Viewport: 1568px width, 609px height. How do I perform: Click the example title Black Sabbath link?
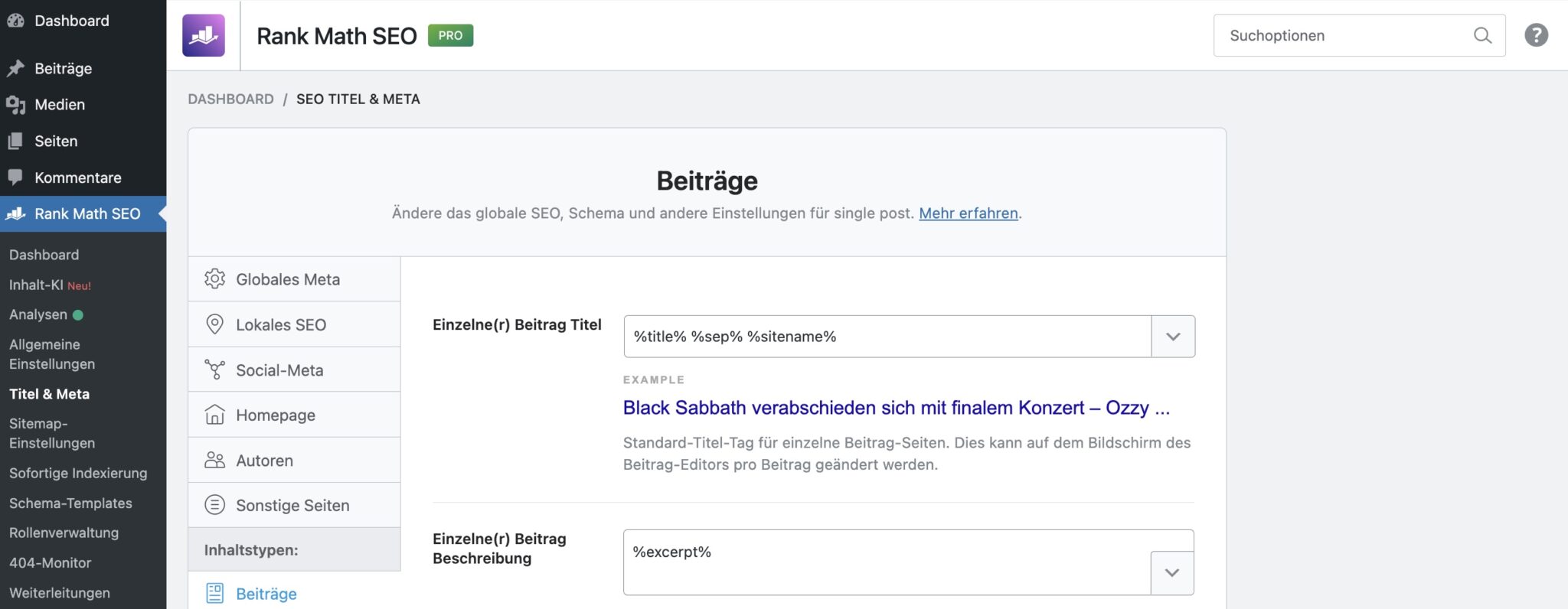click(896, 408)
